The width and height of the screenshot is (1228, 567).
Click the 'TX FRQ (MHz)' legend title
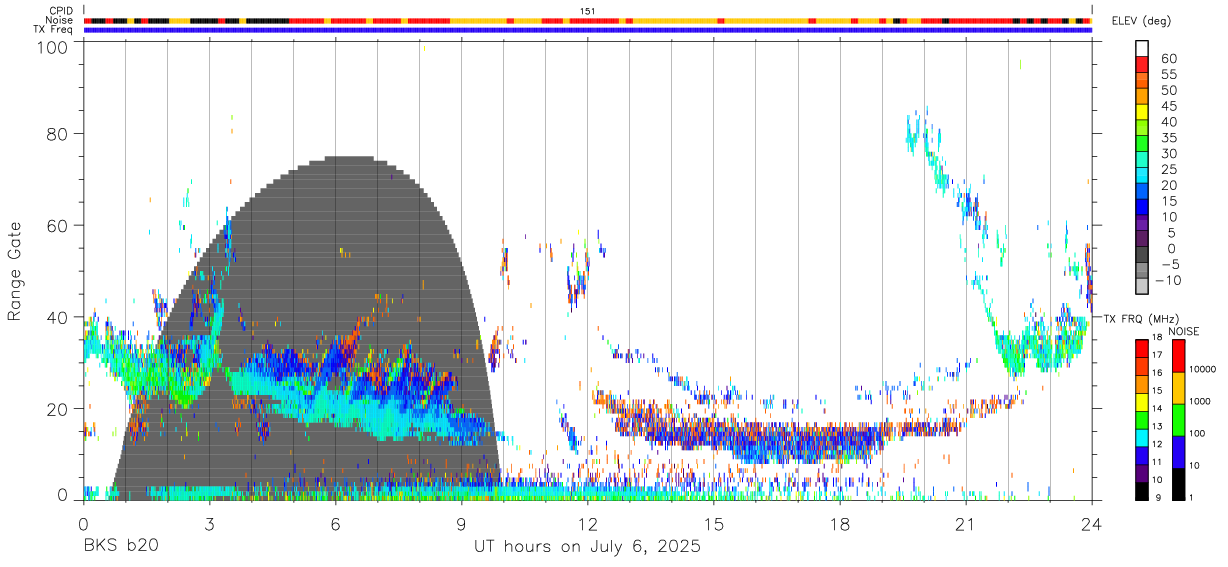click(x=1140, y=319)
